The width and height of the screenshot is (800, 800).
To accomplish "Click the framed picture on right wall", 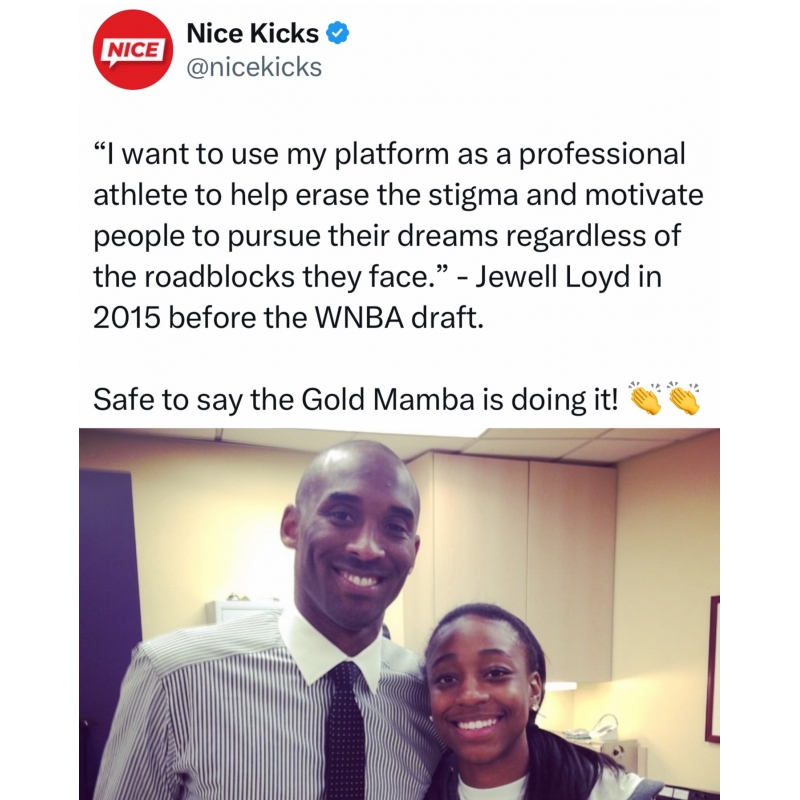I will tap(713, 668).
